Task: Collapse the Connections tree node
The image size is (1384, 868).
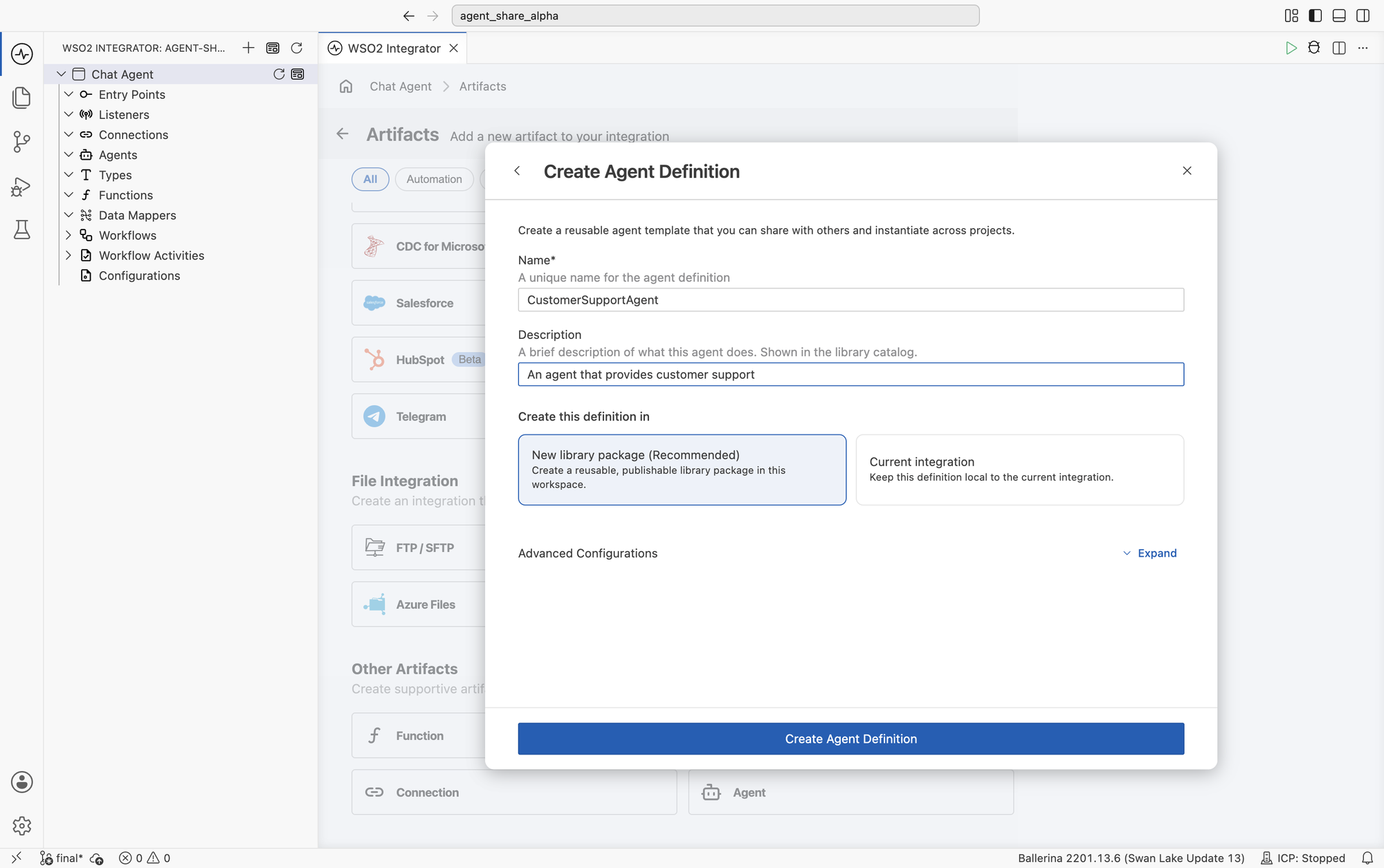Action: click(69, 134)
